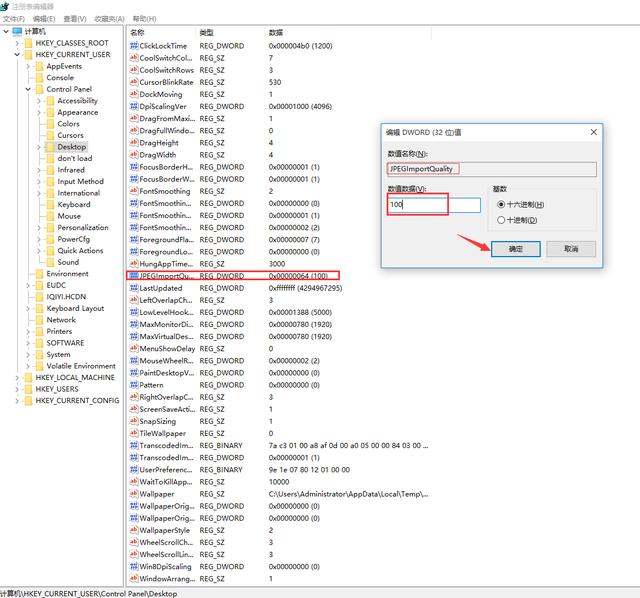Click the Cursors key folder icon

50,135
